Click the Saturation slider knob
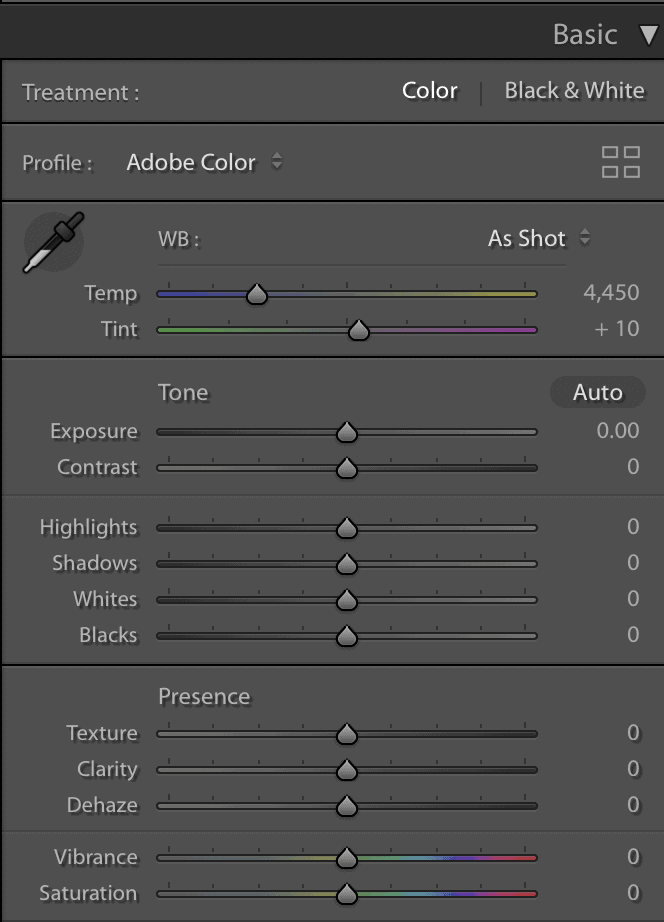The height and width of the screenshot is (922, 664). [347, 894]
